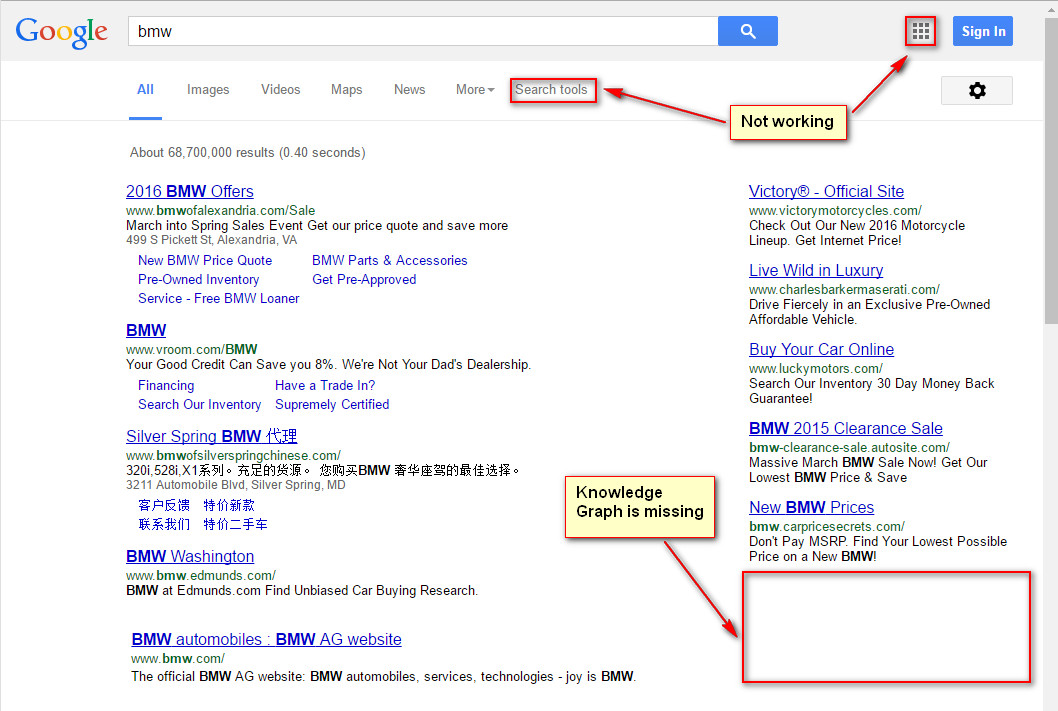The height and width of the screenshot is (711, 1058).
Task: Click the www.luckymotors.com/ URL text
Action: pyautogui.click(x=816, y=368)
